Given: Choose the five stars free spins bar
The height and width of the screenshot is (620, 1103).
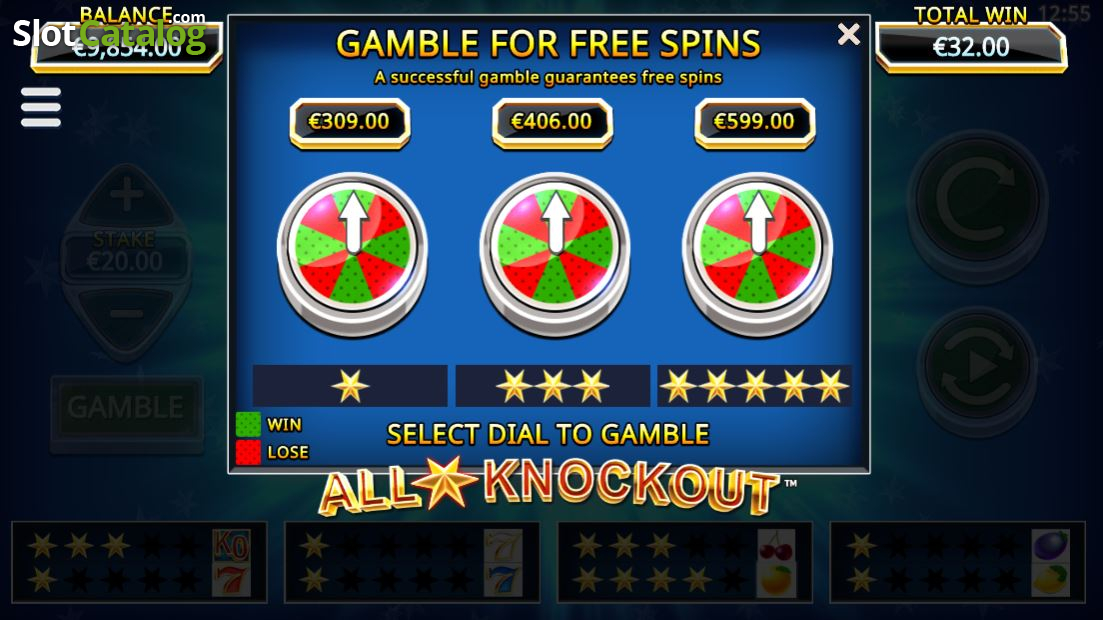Looking at the screenshot, I should 755,386.
